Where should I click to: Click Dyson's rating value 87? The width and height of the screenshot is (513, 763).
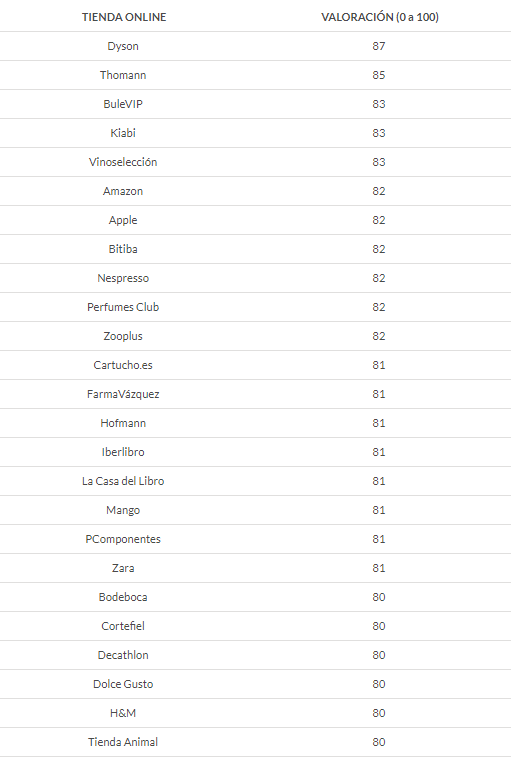[379, 46]
